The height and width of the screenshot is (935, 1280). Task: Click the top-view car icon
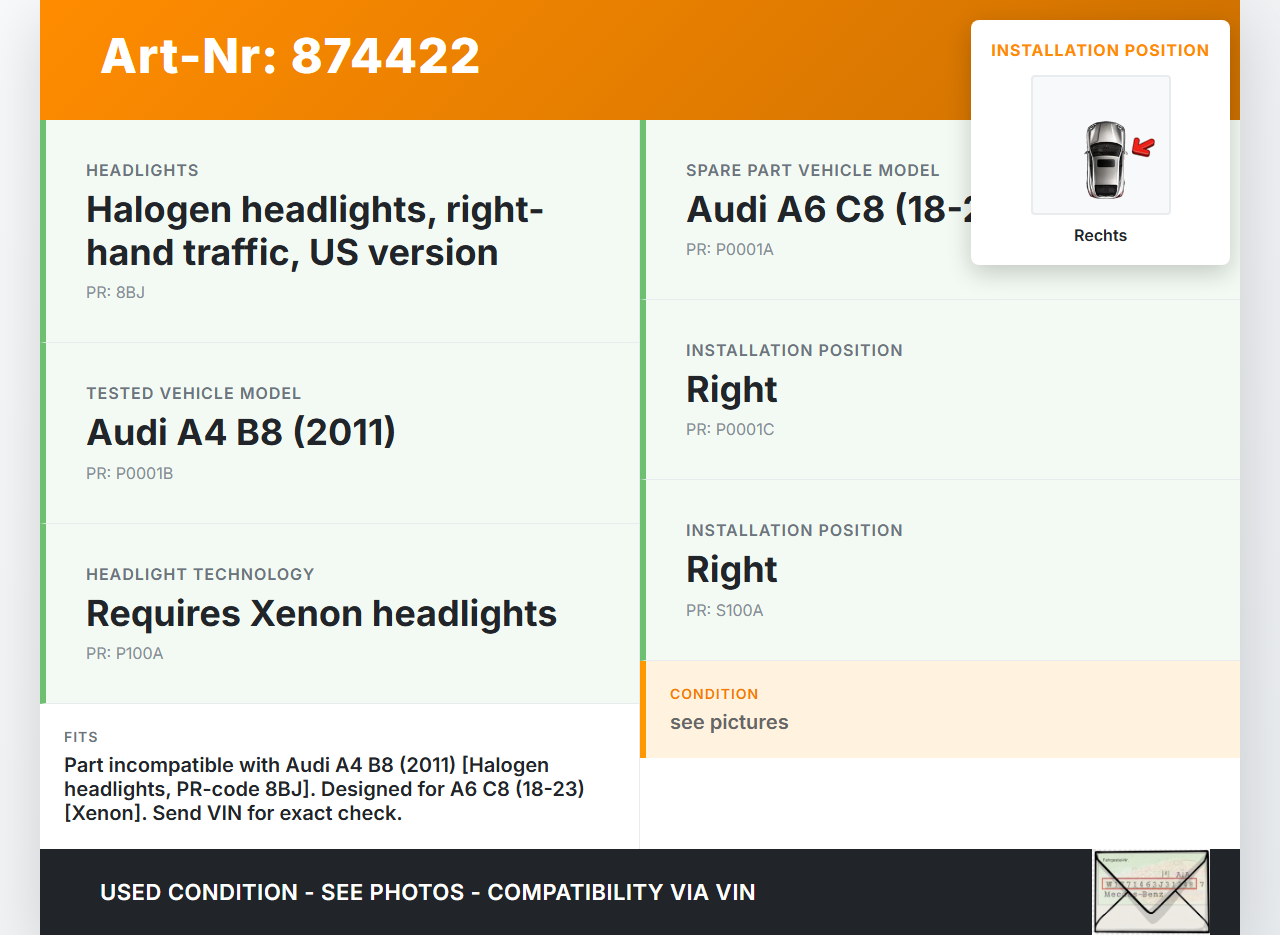pos(1104,159)
